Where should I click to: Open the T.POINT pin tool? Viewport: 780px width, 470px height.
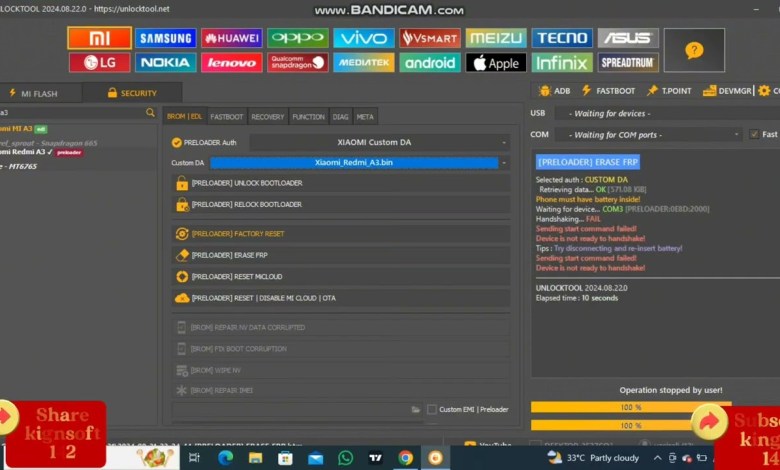point(652,91)
